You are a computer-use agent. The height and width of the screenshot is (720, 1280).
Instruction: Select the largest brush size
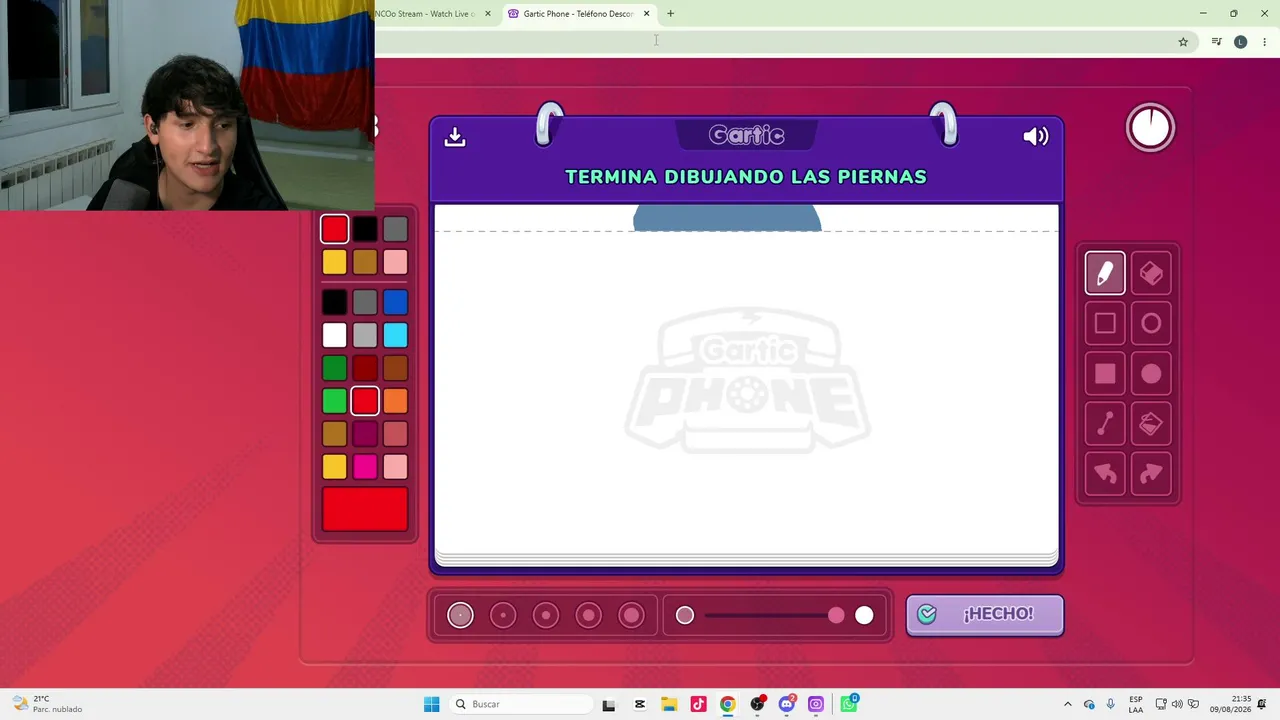click(x=631, y=615)
